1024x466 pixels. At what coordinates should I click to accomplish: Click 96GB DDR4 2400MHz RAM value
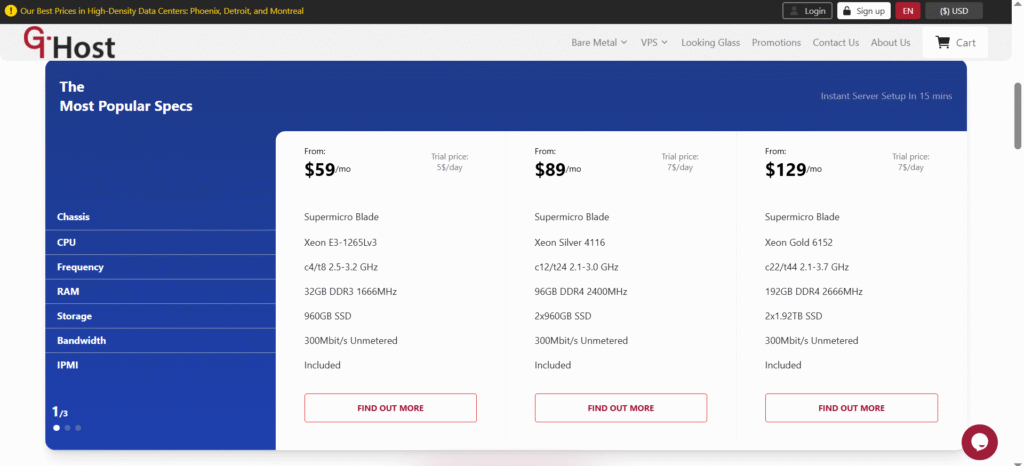click(x=581, y=292)
